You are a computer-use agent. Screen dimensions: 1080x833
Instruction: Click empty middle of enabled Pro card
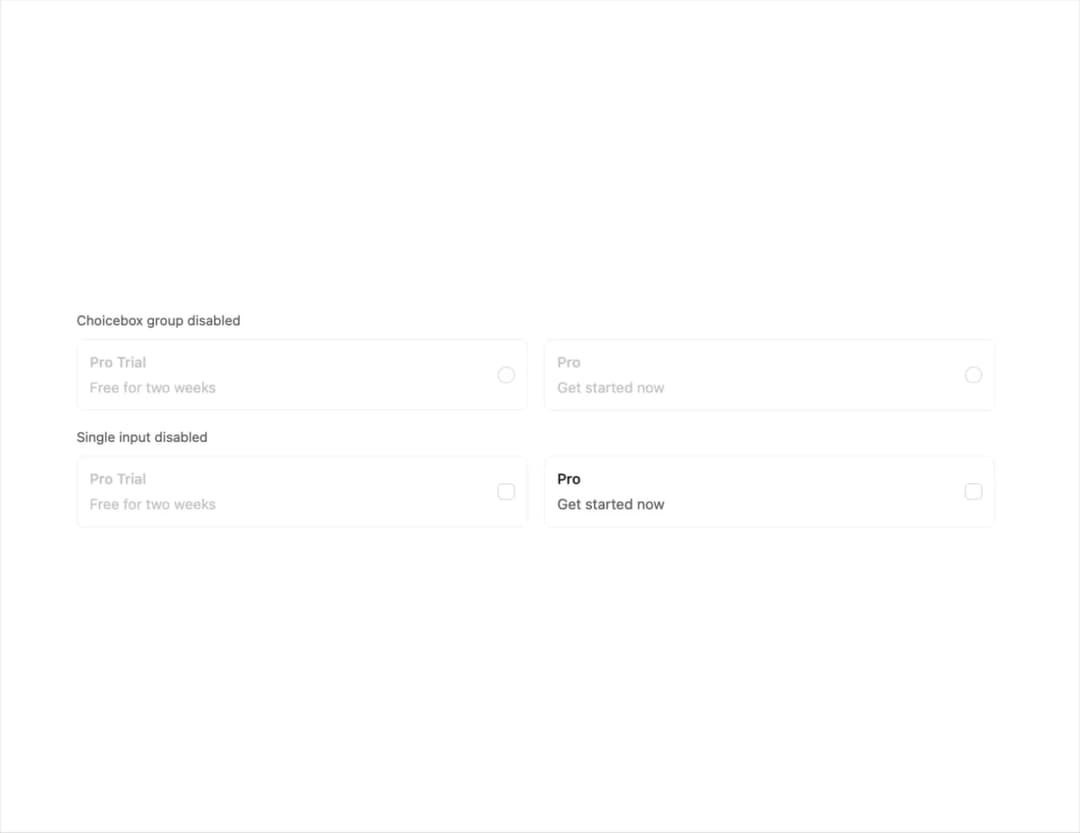pos(813,491)
